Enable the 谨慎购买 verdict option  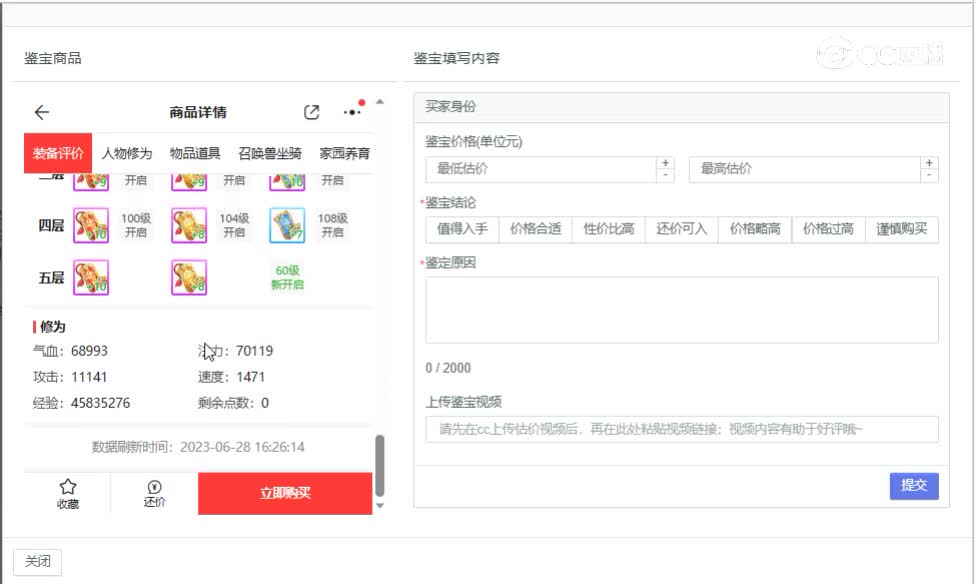click(x=900, y=229)
